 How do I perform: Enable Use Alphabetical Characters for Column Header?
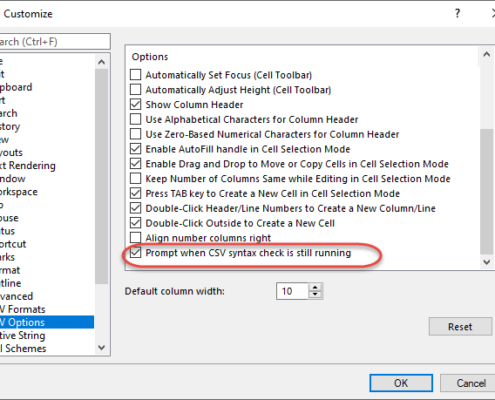tap(135, 119)
